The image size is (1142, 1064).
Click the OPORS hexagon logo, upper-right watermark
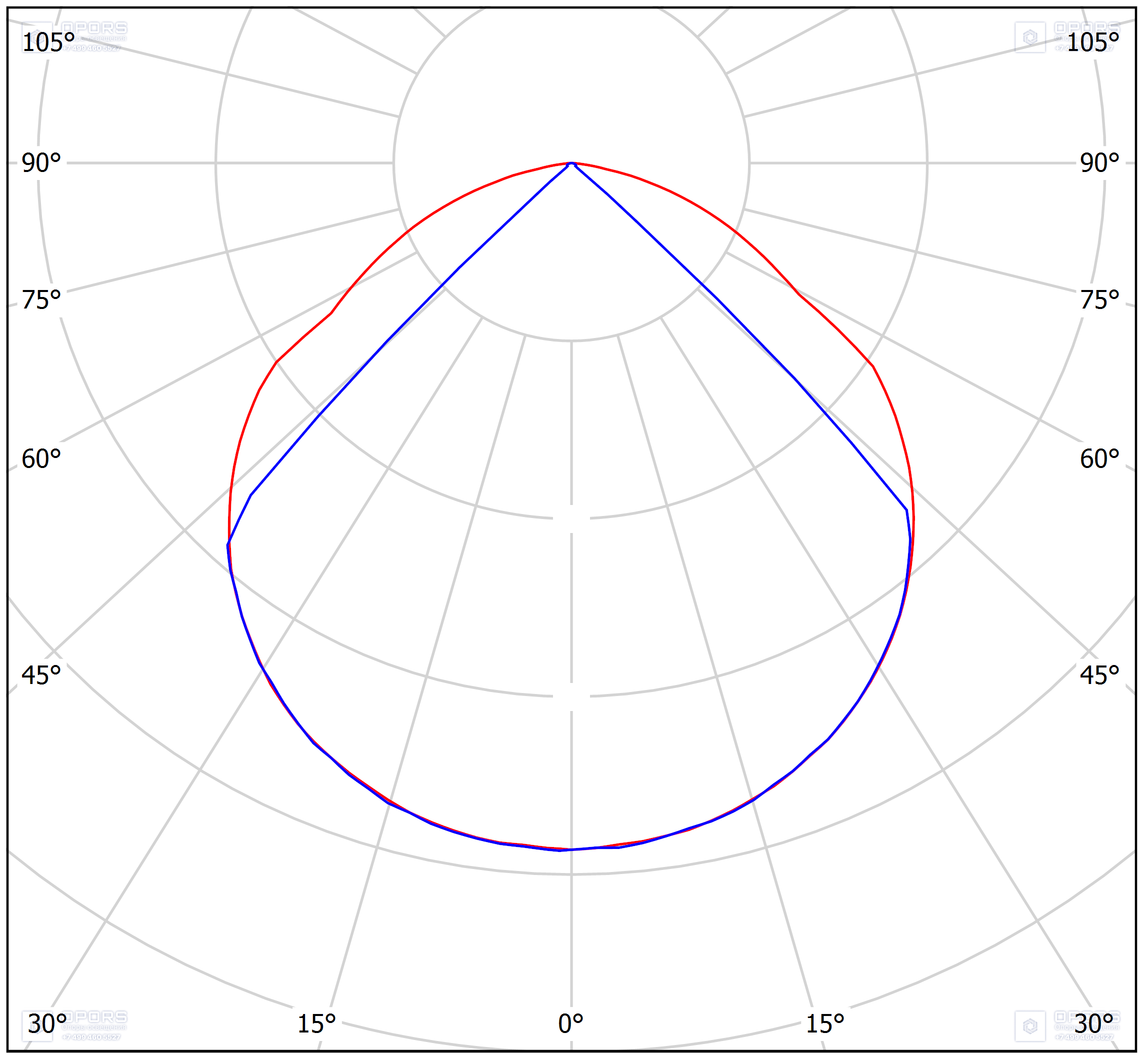(1029, 38)
